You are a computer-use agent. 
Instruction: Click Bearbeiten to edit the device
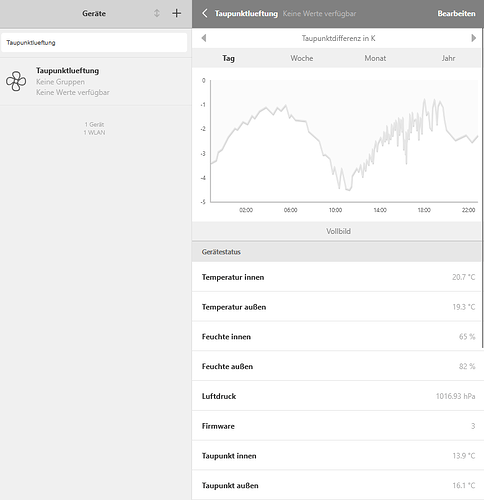(x=456, y=13)
